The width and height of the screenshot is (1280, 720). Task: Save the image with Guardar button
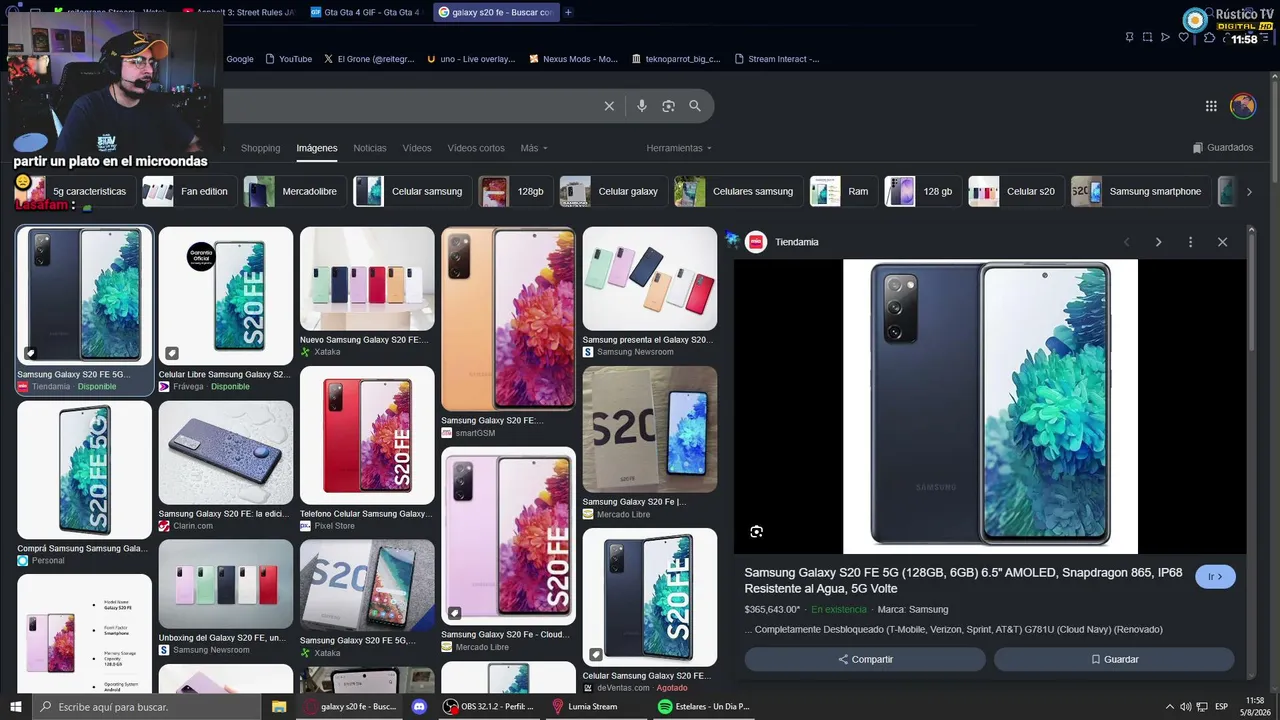(x=1114, y=660)
